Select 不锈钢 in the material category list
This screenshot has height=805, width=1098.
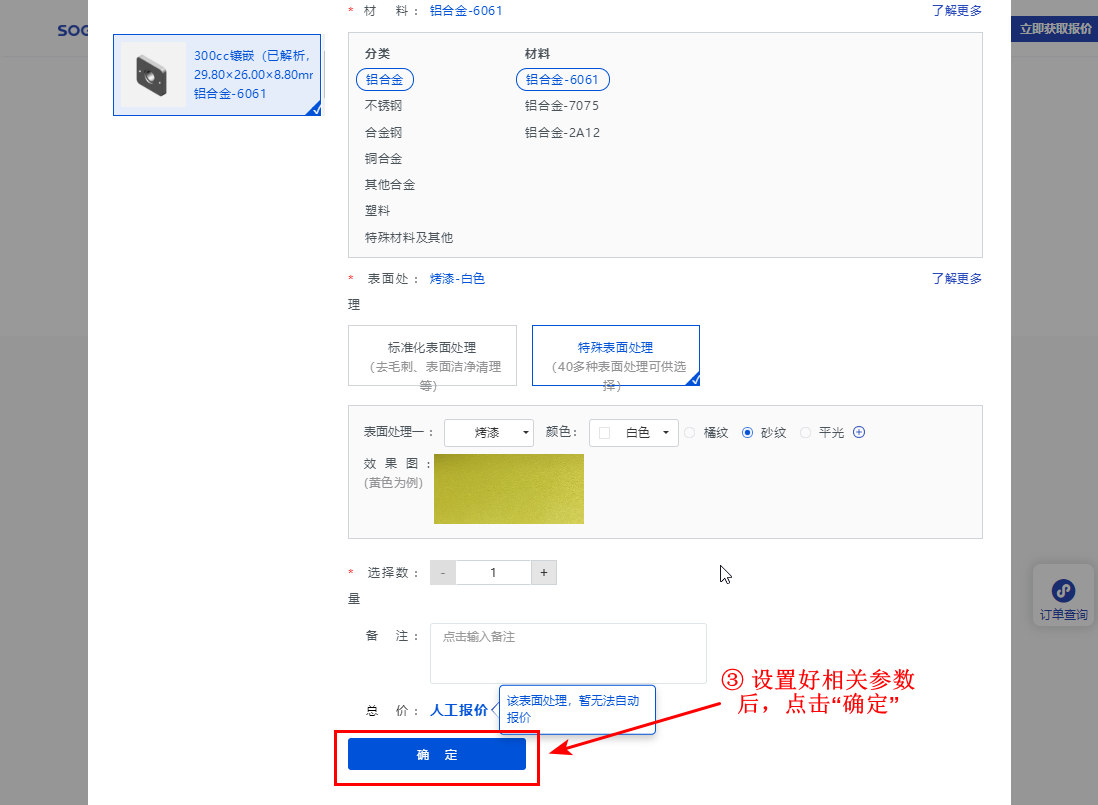tap(385, 106)
